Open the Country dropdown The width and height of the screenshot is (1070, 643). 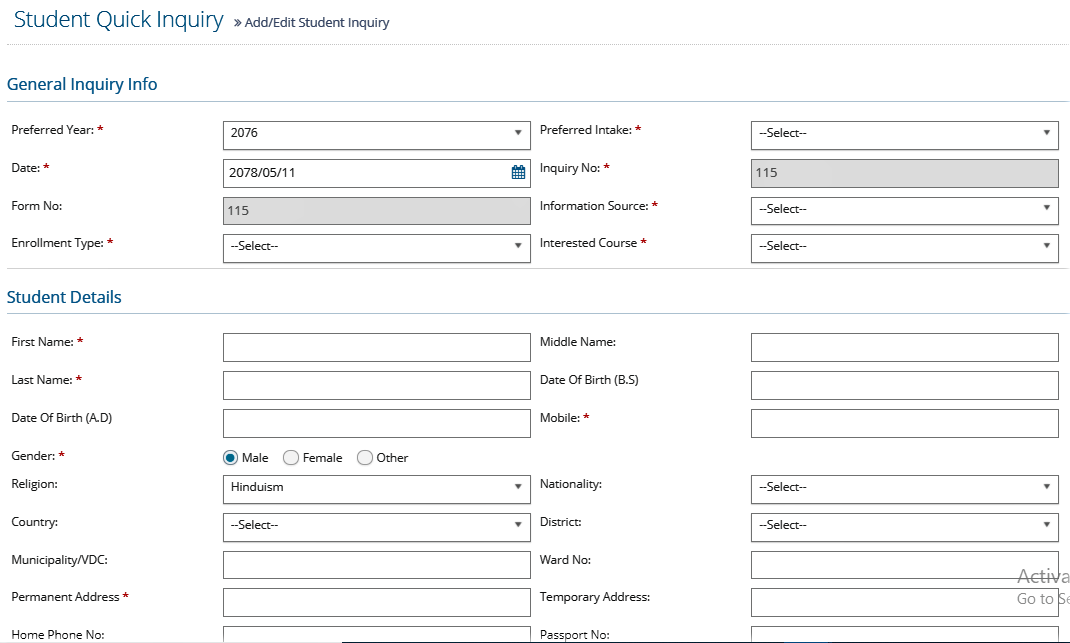(377, 527)
